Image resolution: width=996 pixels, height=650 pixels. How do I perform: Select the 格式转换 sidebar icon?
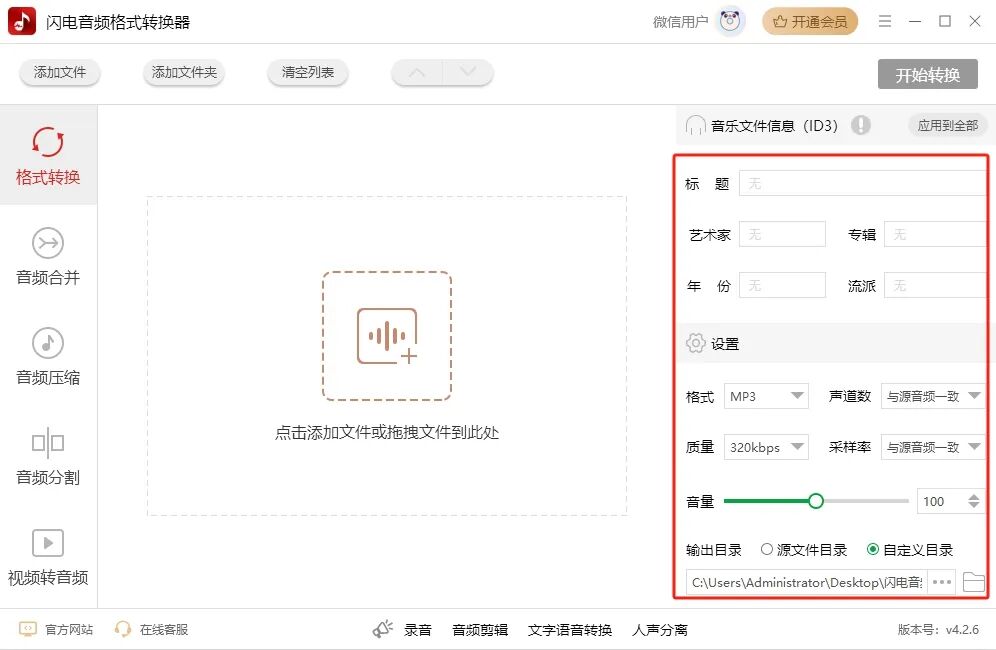pyautogui.click(x=48, y=142)
